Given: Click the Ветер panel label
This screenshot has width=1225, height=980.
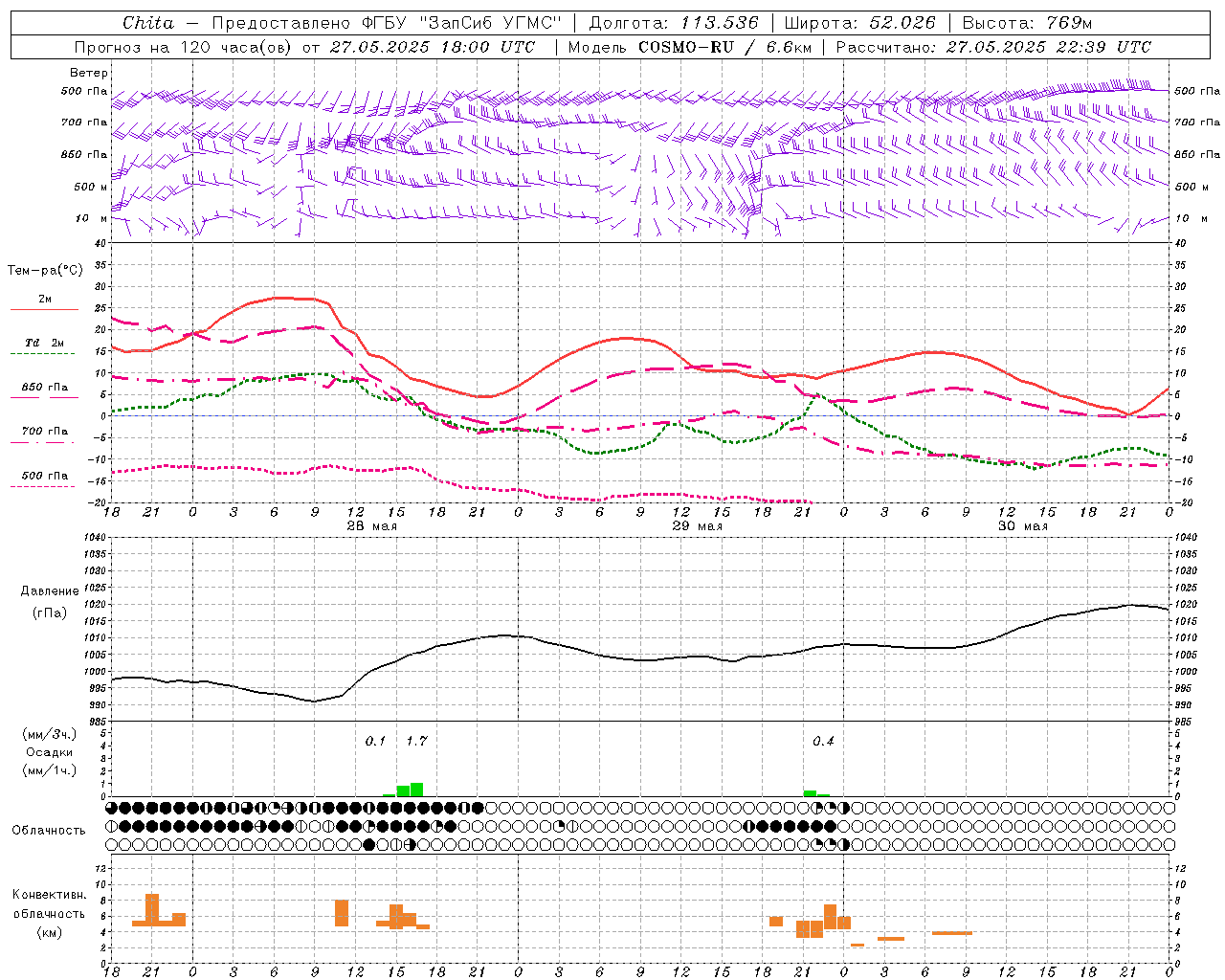Looking at the screenshot, I should coord(88,73).
